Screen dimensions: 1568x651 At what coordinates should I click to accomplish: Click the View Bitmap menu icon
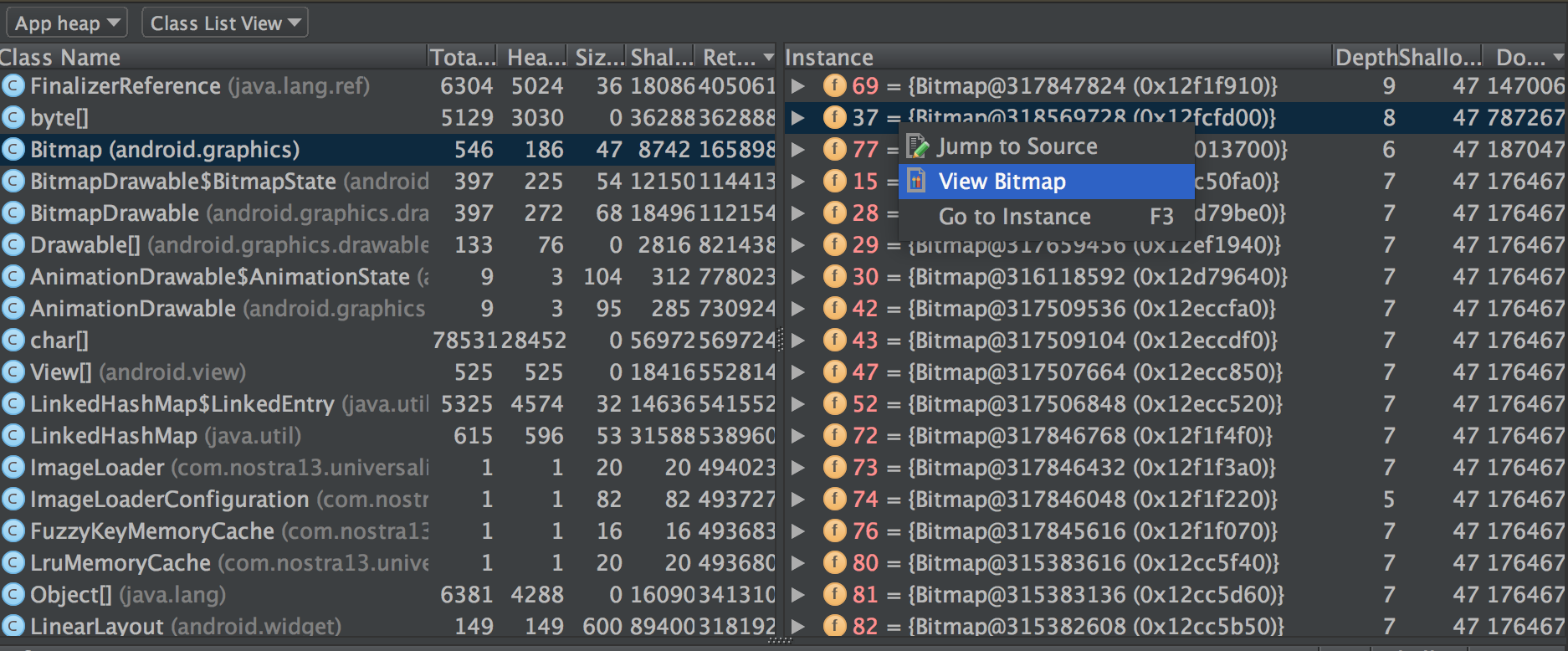click(x=917, y=181)
